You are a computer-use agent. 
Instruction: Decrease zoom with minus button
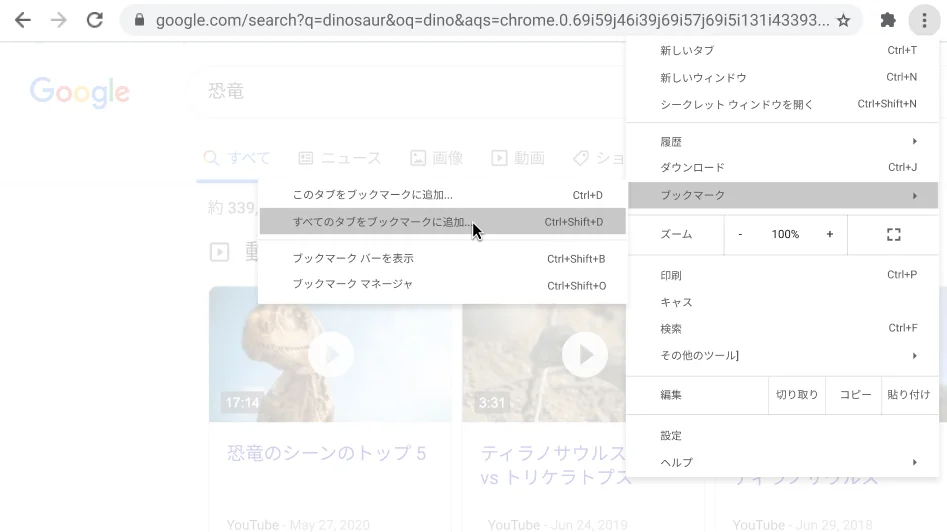(x=740, y=234)
